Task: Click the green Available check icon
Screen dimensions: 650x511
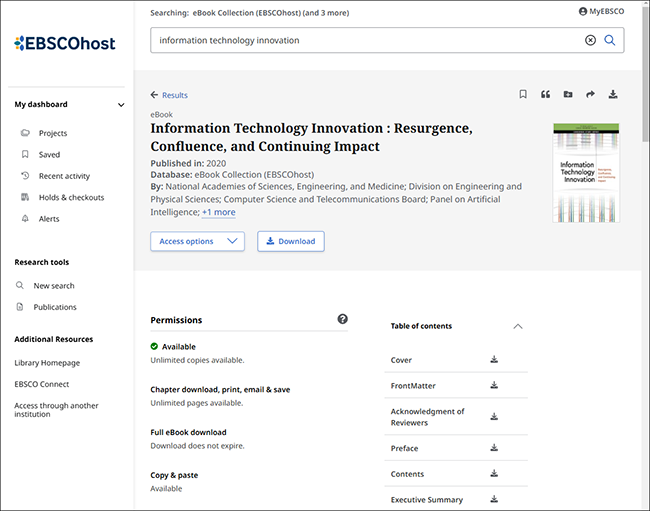Action: coord(154,346)
